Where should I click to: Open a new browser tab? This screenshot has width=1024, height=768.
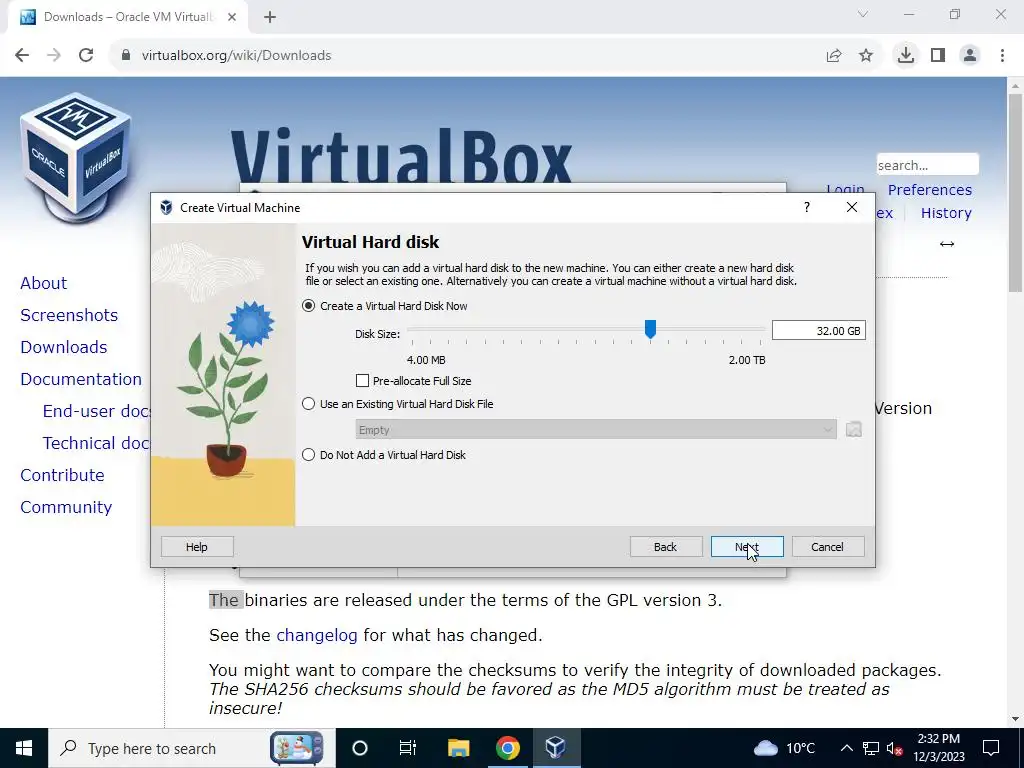pos(270,17)
